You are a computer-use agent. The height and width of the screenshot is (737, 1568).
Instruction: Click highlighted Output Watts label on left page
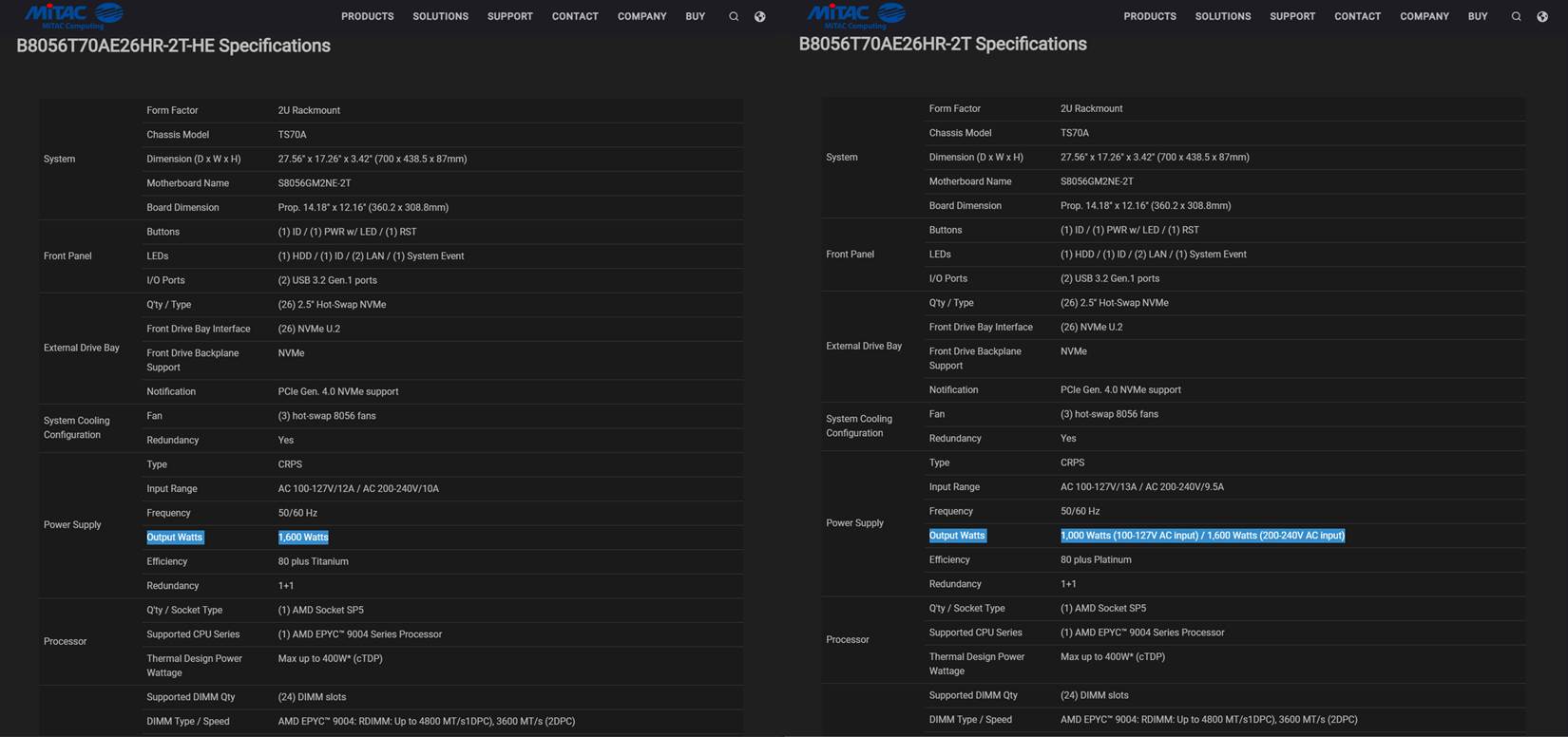click(x=175, y=538)
